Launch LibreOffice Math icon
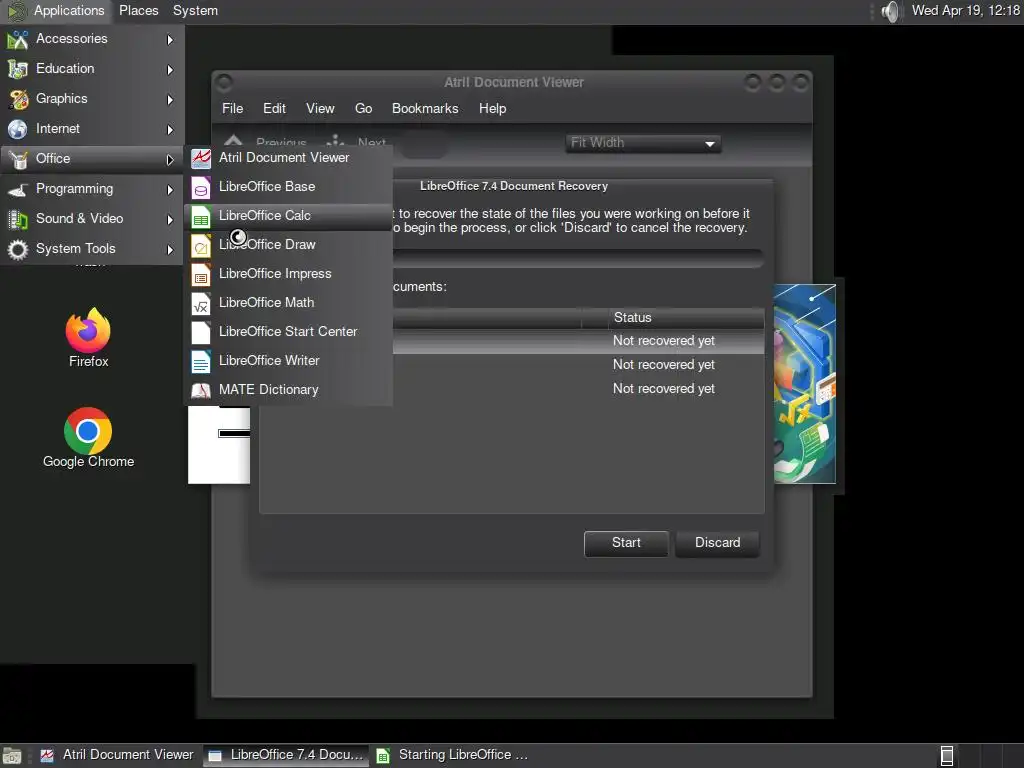The height and width of the screenshot is (768, 1024). (200, 304)
